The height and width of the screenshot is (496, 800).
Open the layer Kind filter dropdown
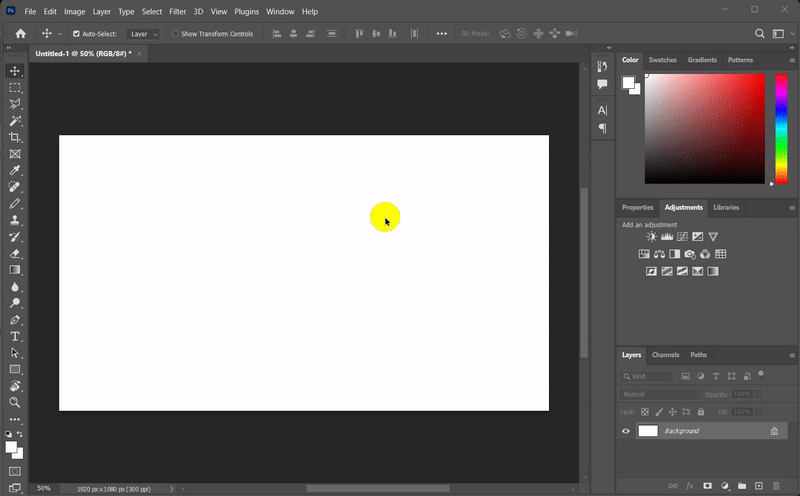tap(647, 376)
